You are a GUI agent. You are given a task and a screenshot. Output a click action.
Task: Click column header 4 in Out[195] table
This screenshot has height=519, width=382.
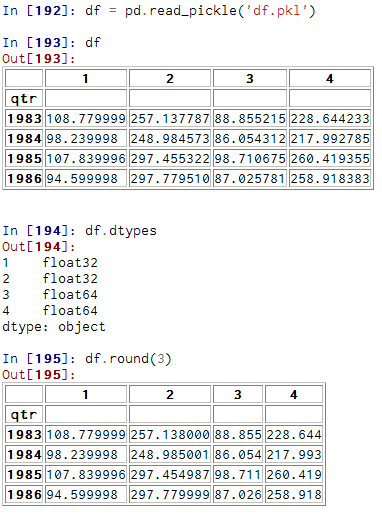pos(294,395)
